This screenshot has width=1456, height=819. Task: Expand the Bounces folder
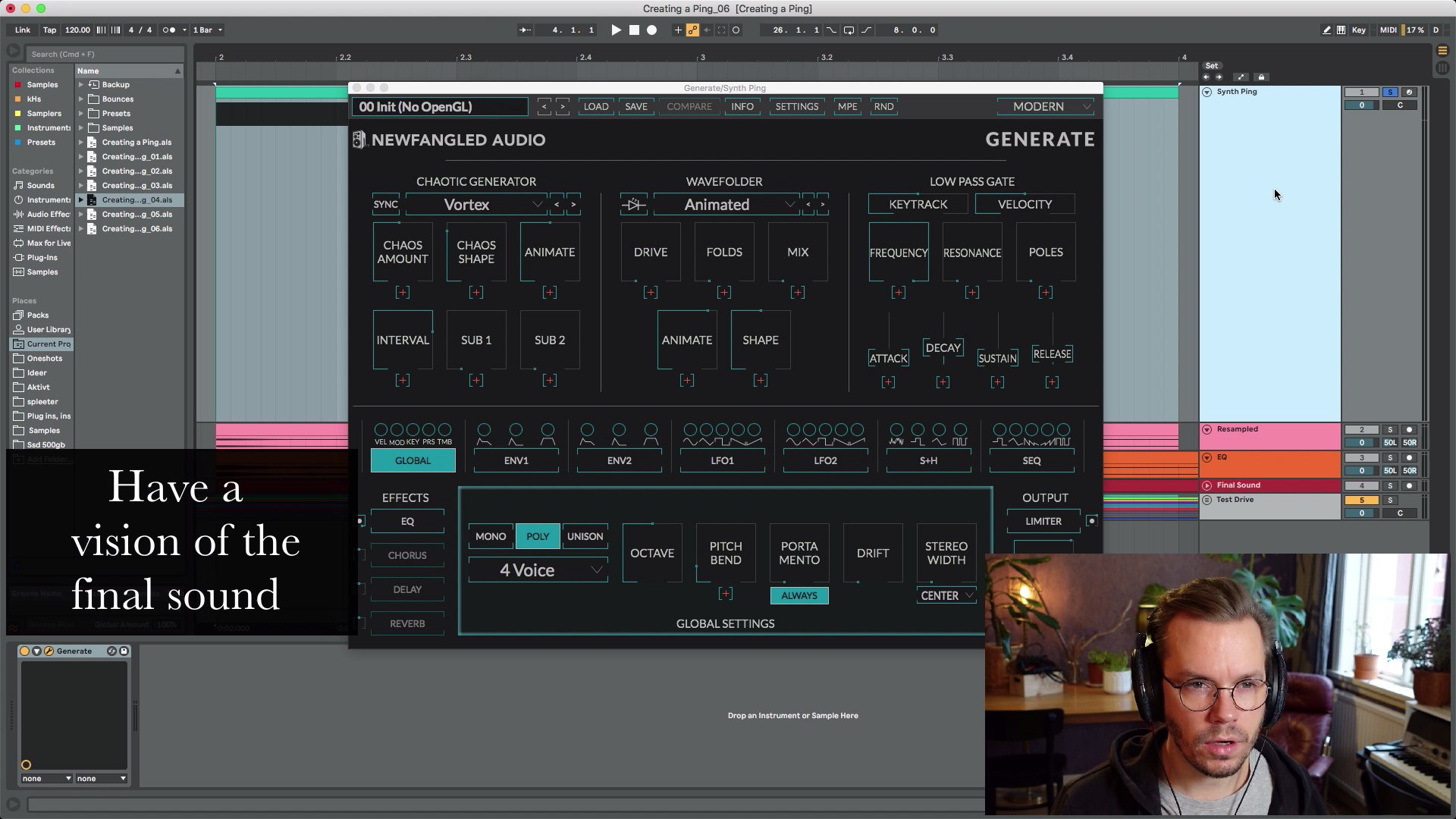(x=81, y=99)
